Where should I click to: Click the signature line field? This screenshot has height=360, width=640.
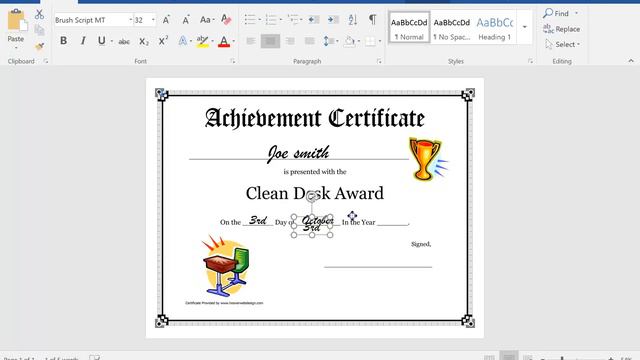click(378, 267)
